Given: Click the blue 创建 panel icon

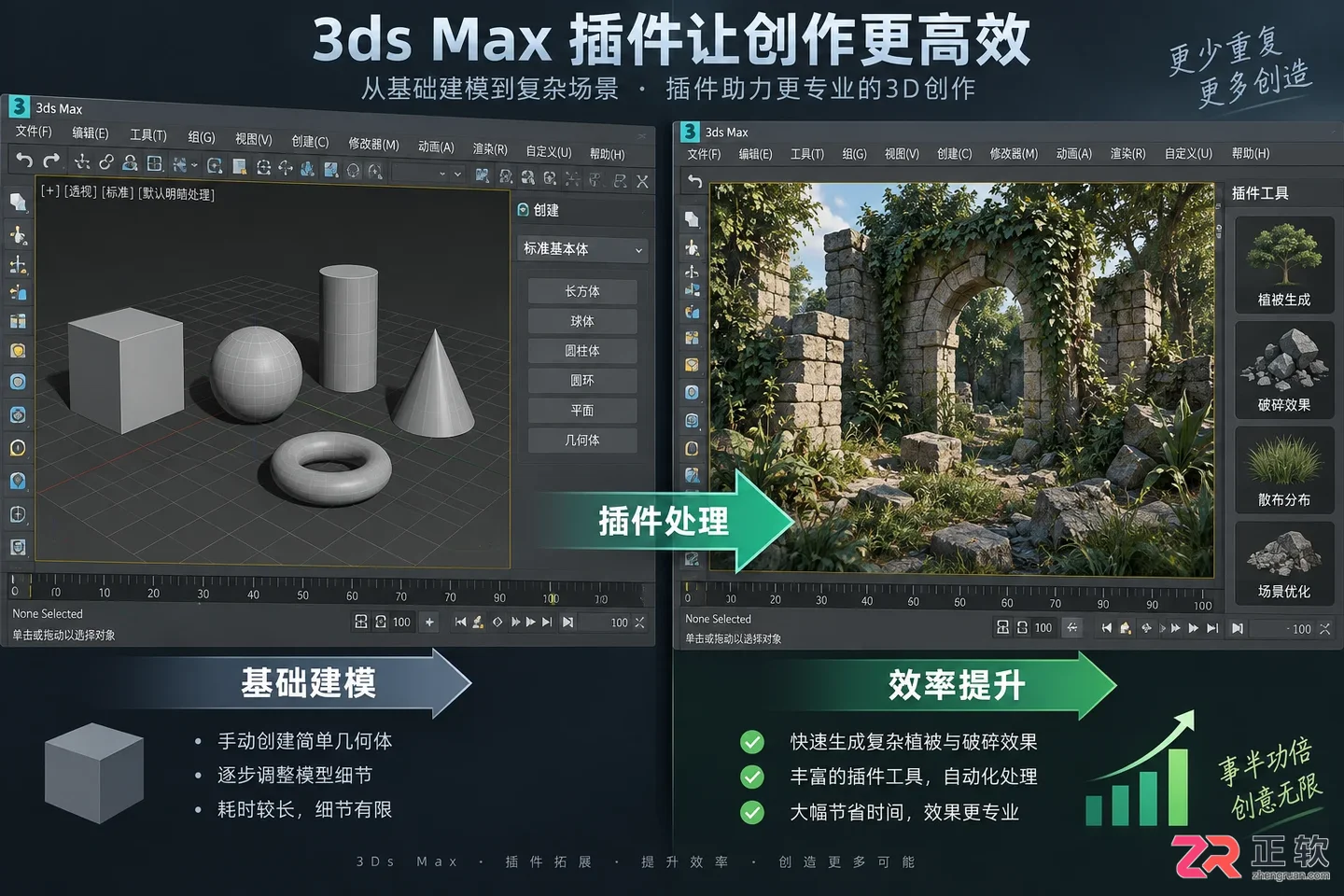Looking at the screenshot, I should (x=524, y=210).
